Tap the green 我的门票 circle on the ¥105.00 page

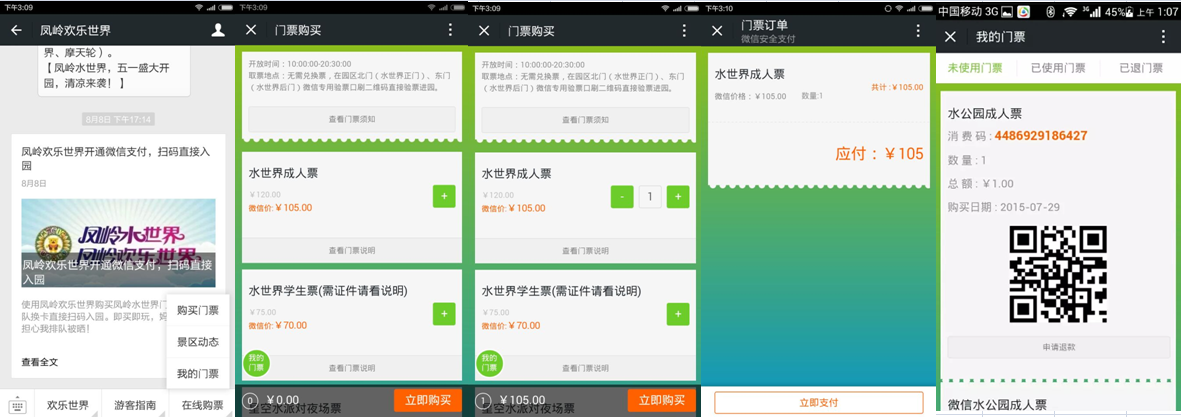(489, 363)
